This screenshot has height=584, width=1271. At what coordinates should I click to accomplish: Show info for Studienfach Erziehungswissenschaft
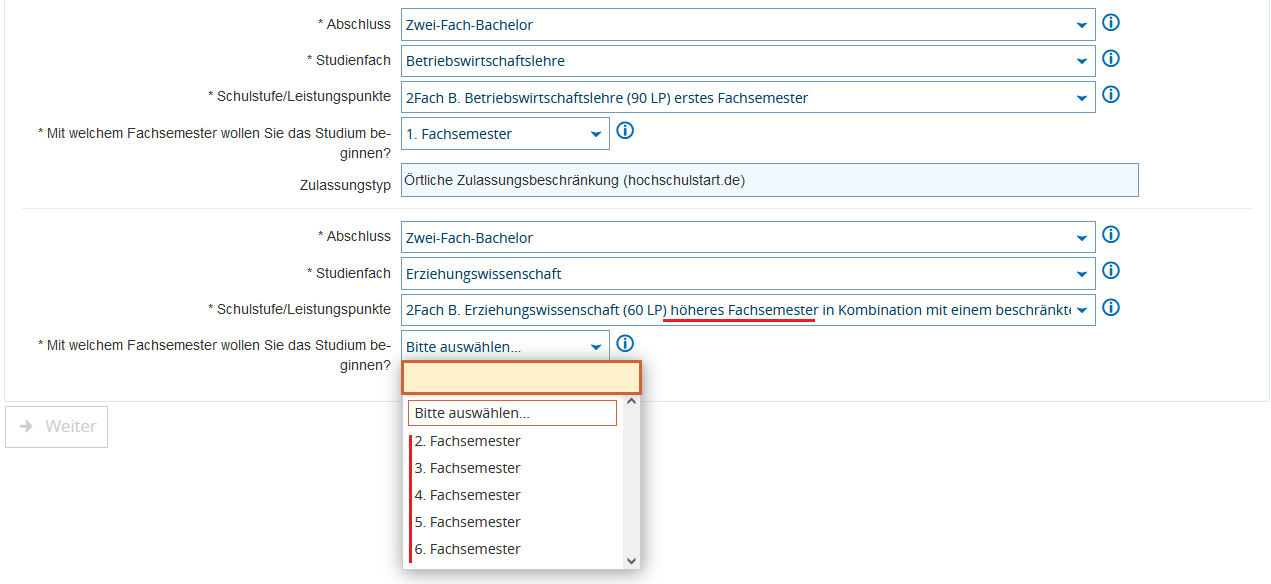1110,271
